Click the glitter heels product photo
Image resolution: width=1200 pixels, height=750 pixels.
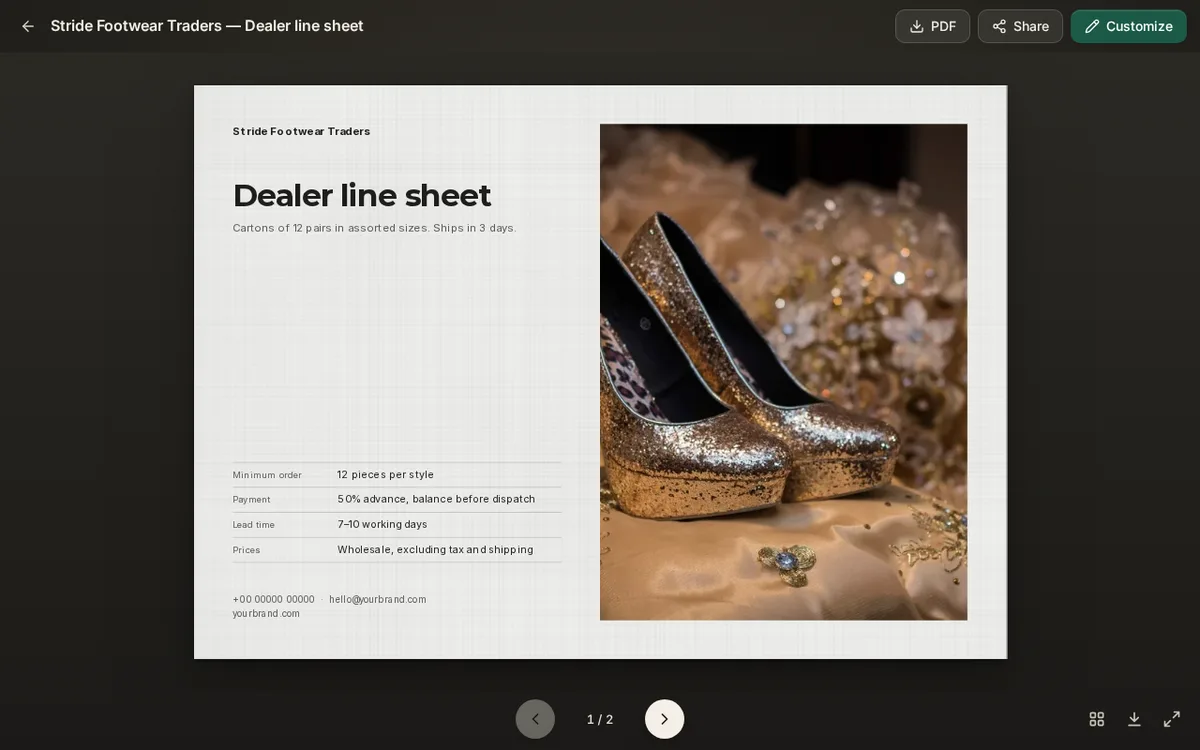pyautogui.click(x=783, y=372)
